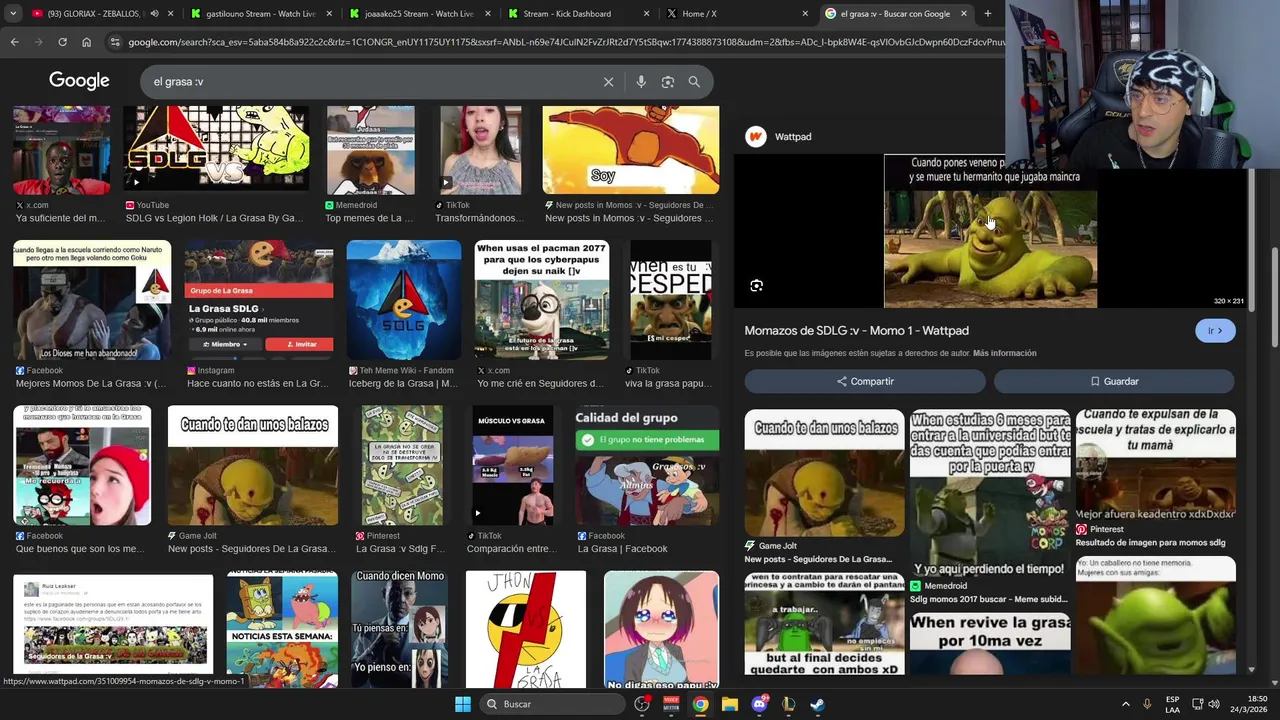Open Músculo vs Grasa TikTok thumbnail

click(512, 465)
